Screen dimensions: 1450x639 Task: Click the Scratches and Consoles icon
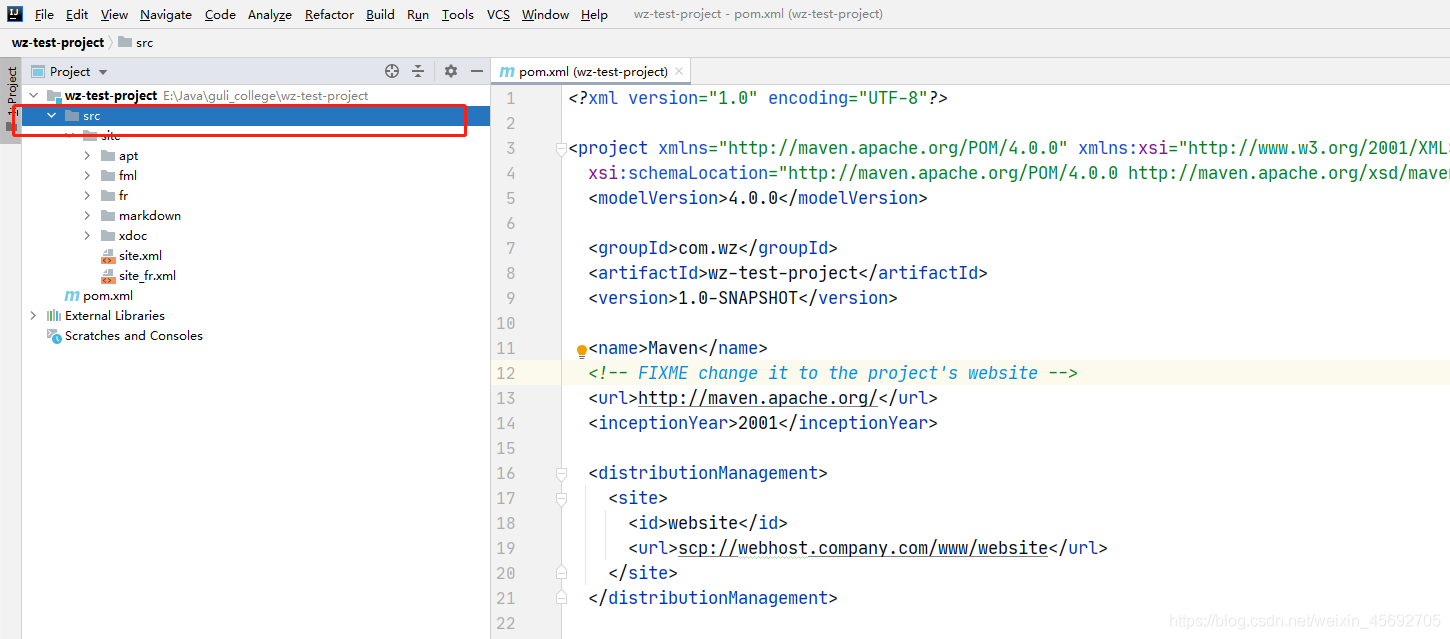tap(54, 336)
